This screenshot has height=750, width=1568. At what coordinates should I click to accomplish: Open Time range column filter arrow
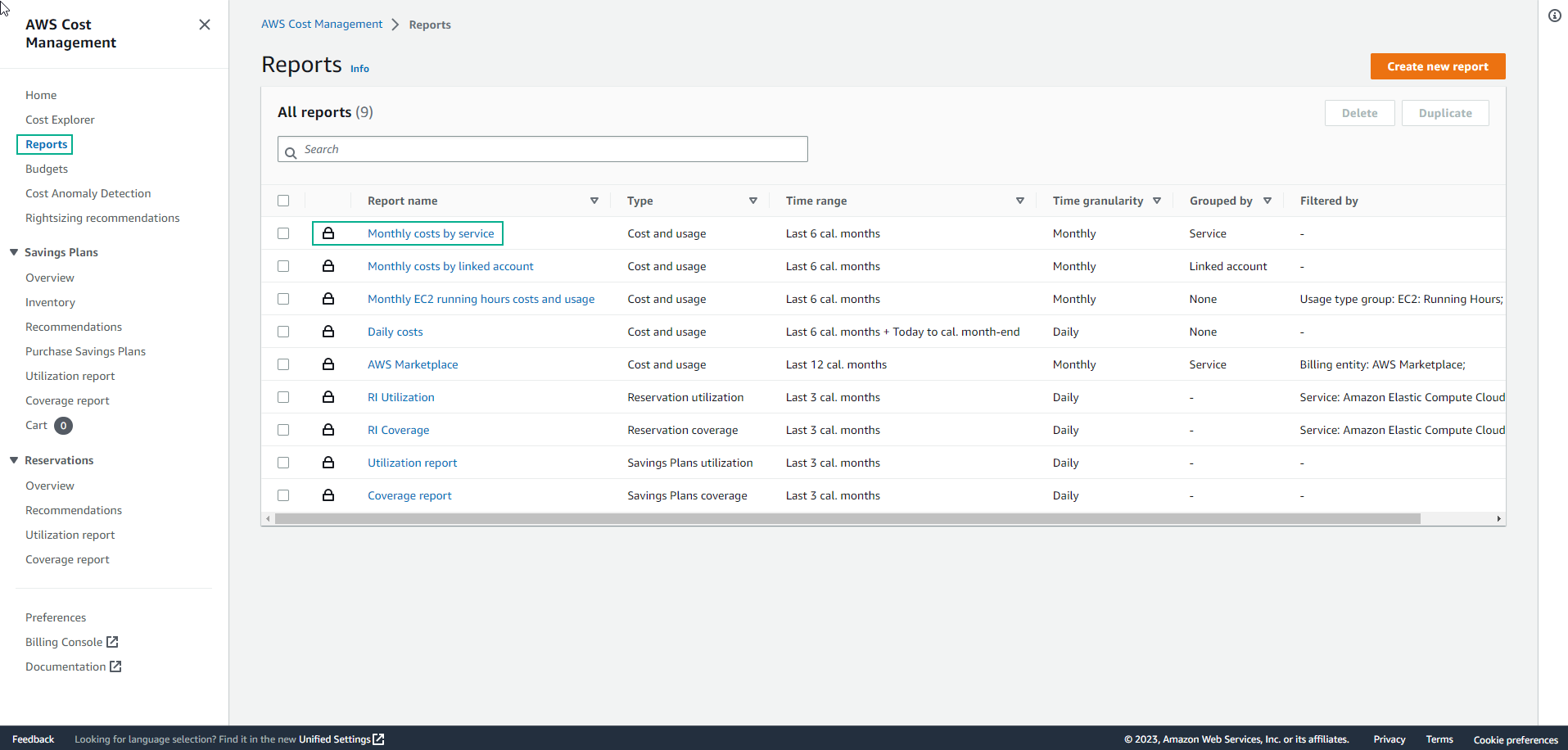[x=1020, y=201]
